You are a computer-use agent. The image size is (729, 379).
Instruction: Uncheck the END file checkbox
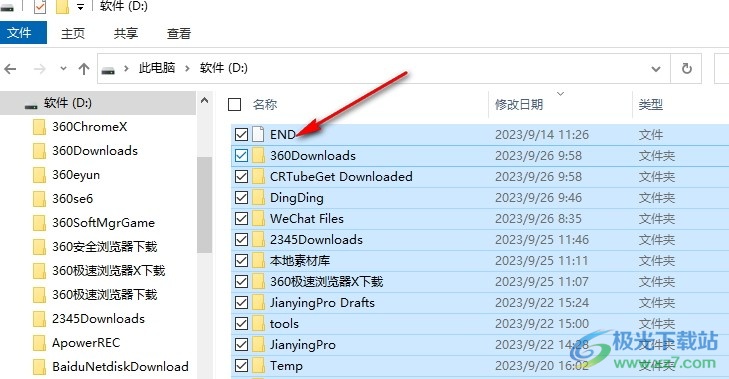[241, 134]
